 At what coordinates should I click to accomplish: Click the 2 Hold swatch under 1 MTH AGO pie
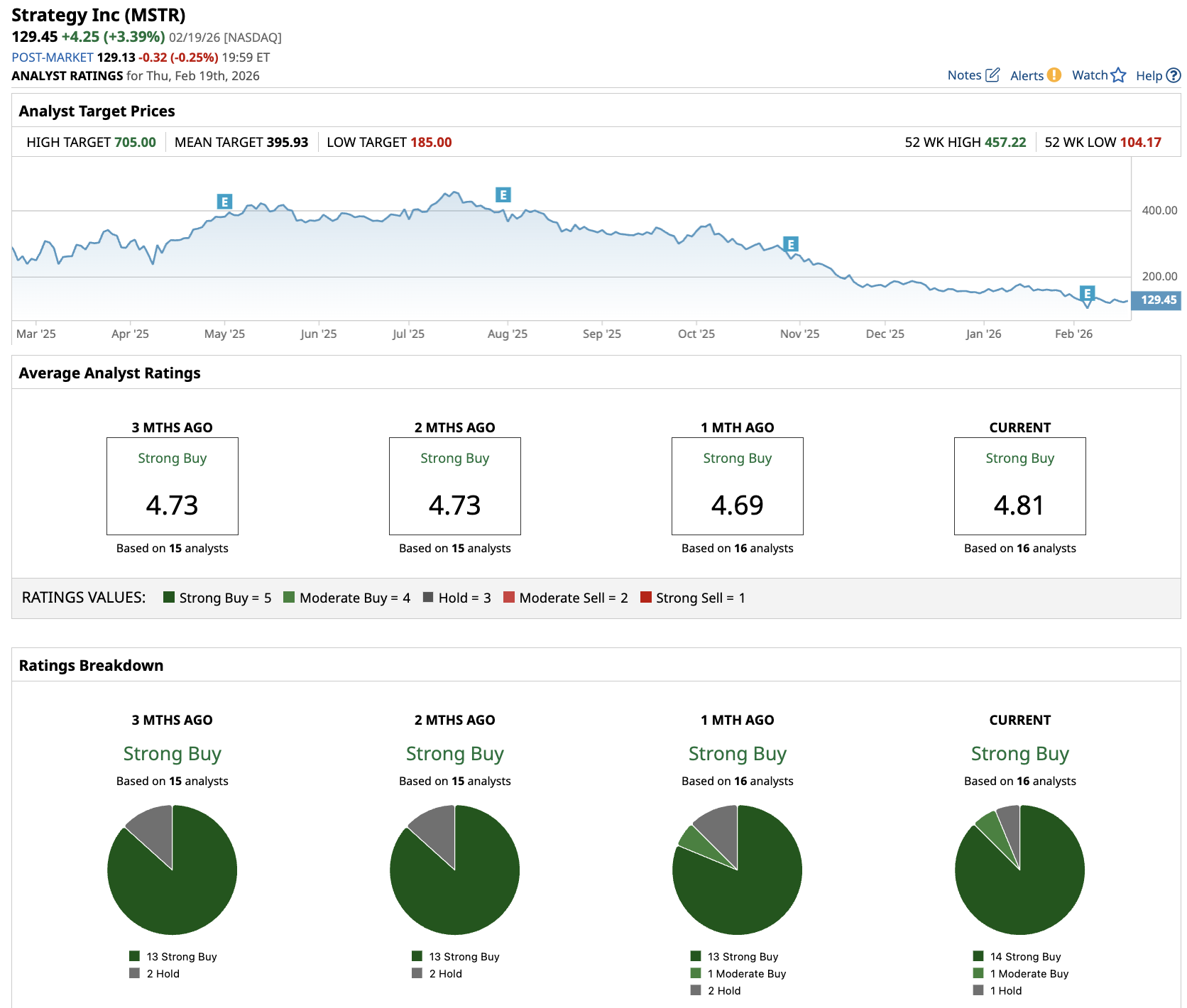click(696, 990)
